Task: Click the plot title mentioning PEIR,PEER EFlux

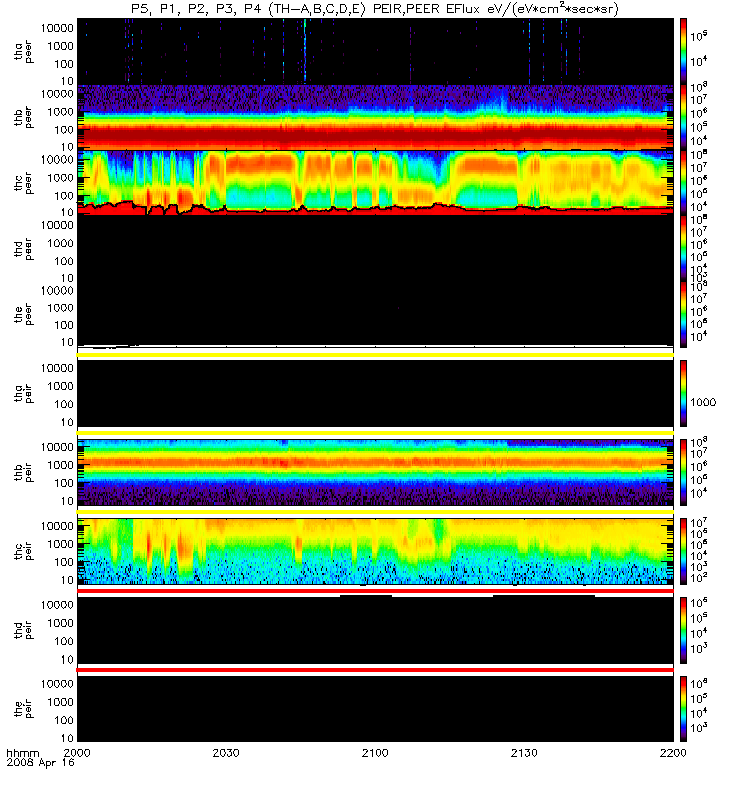Action: 374,9
